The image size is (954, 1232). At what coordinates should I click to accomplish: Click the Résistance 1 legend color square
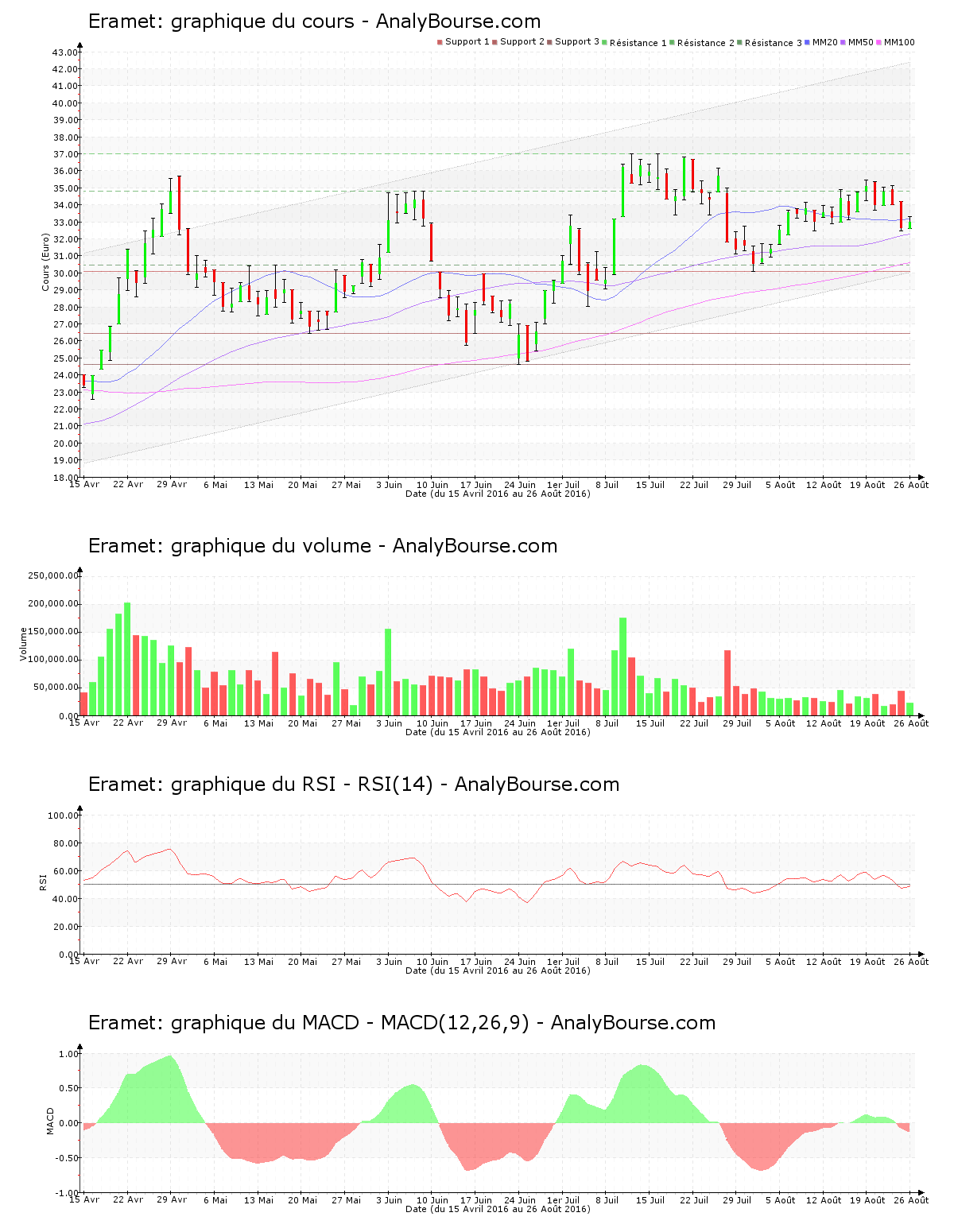[604, 42]
